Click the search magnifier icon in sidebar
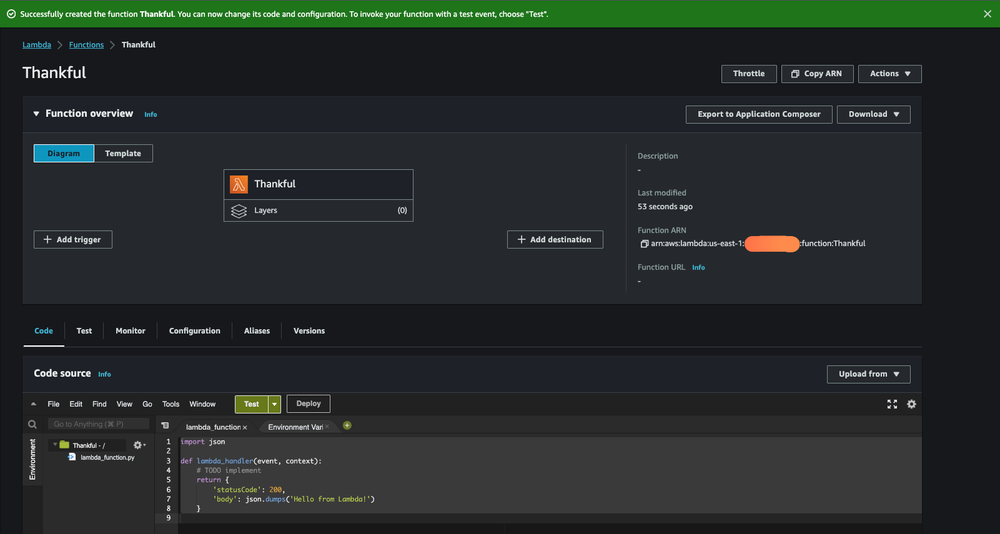This screenshot has height=534, width=1000. (x=33, y=424)
